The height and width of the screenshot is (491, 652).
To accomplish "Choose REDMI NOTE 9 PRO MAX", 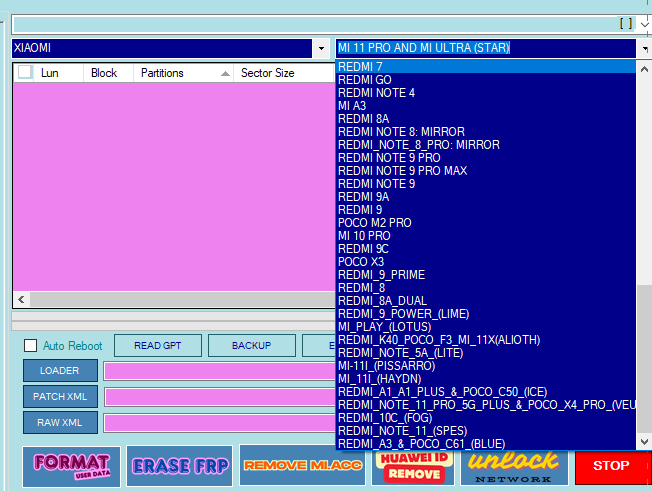I will pos(486,170).
